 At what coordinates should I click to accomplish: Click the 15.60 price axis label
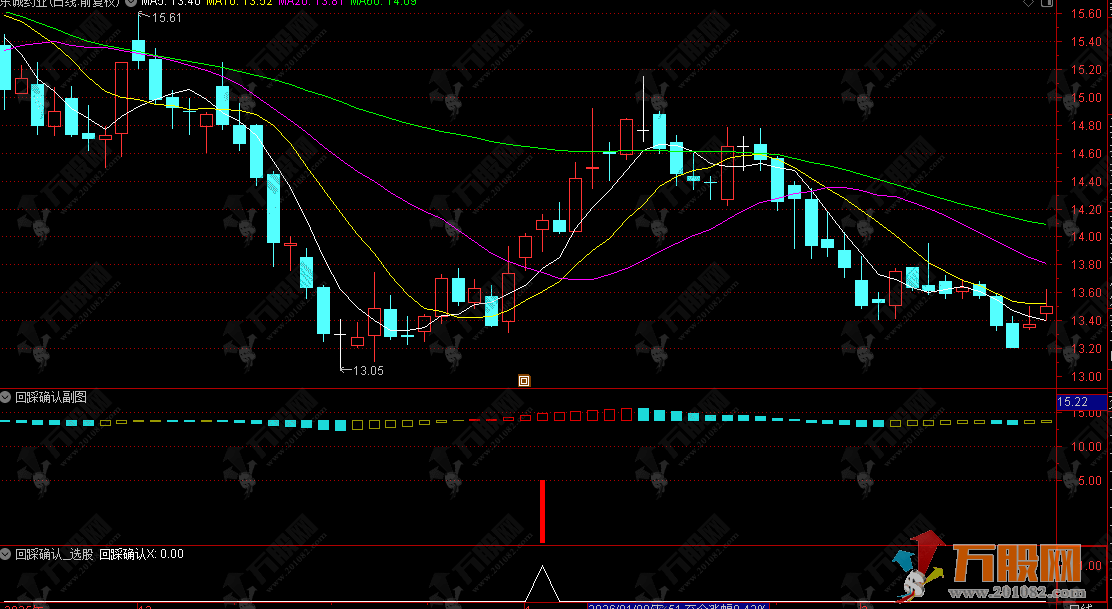point(1086,14)
